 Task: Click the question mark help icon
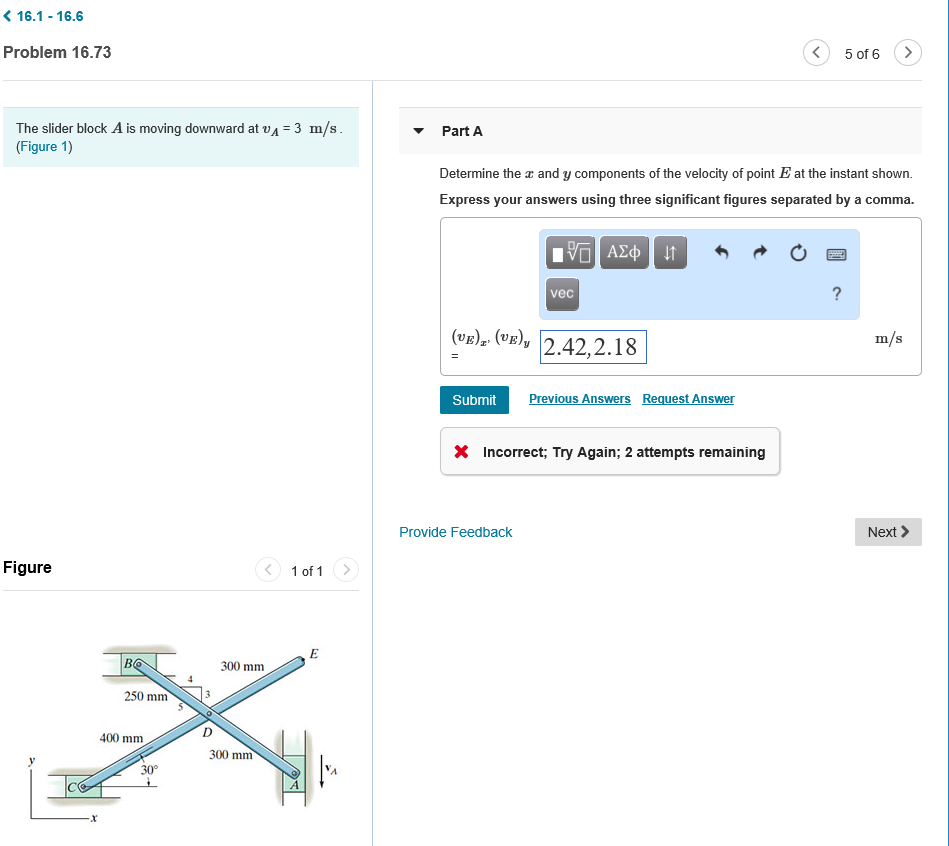[x=836, y=293]
